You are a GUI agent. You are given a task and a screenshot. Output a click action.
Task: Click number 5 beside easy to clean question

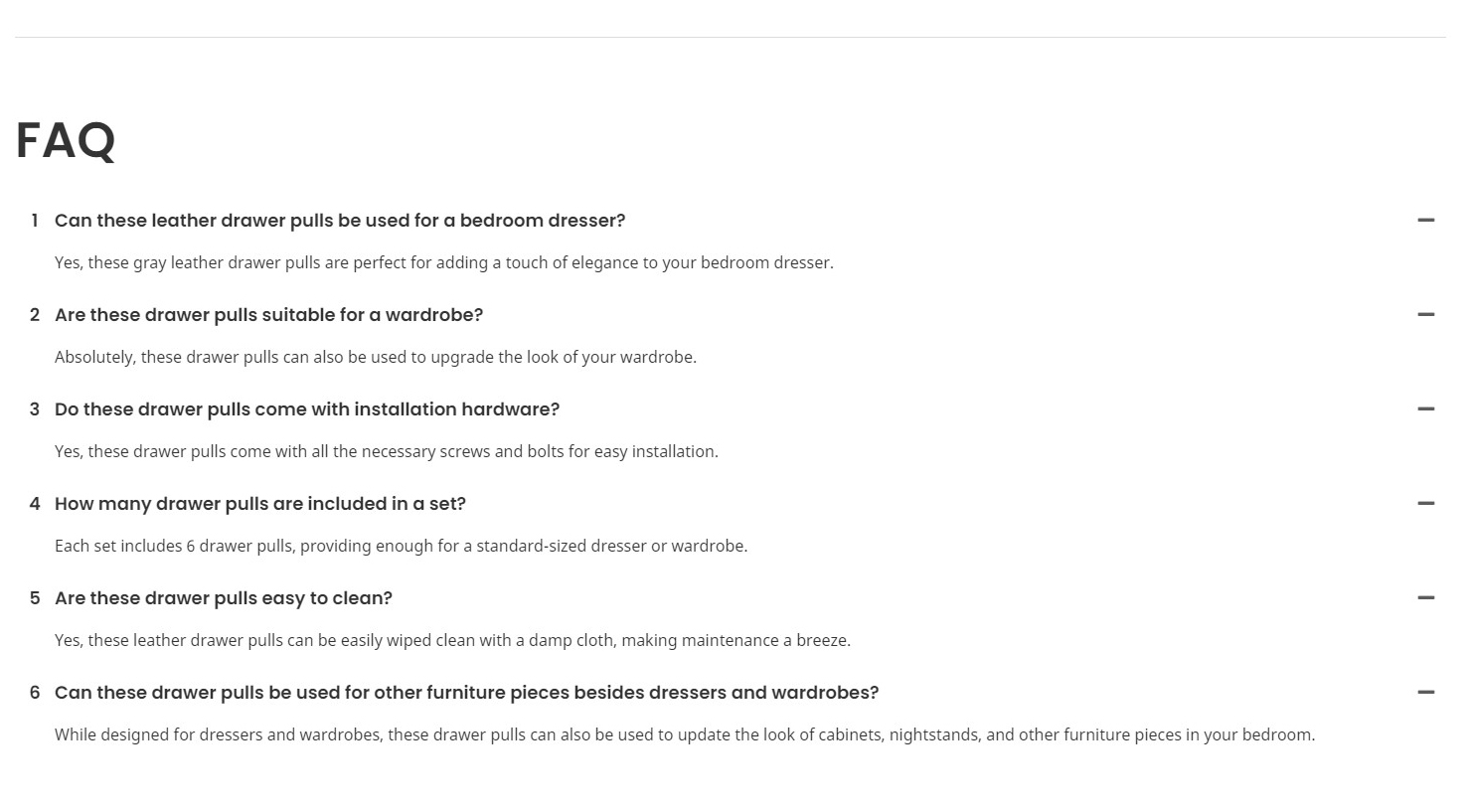[x=35, y=598]
